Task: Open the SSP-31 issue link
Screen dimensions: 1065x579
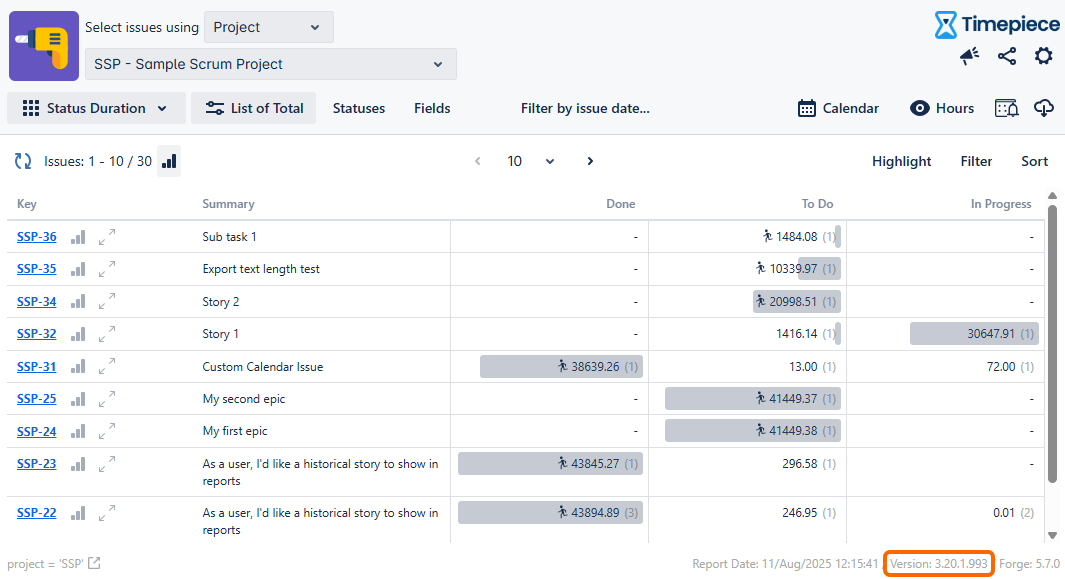Action: (37, 367)
